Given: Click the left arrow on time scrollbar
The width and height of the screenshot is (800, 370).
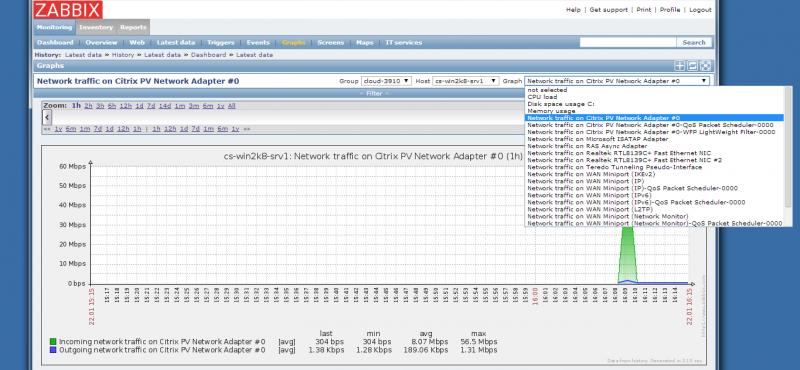Looking at the screenshot, I should [x=47, y=117].
